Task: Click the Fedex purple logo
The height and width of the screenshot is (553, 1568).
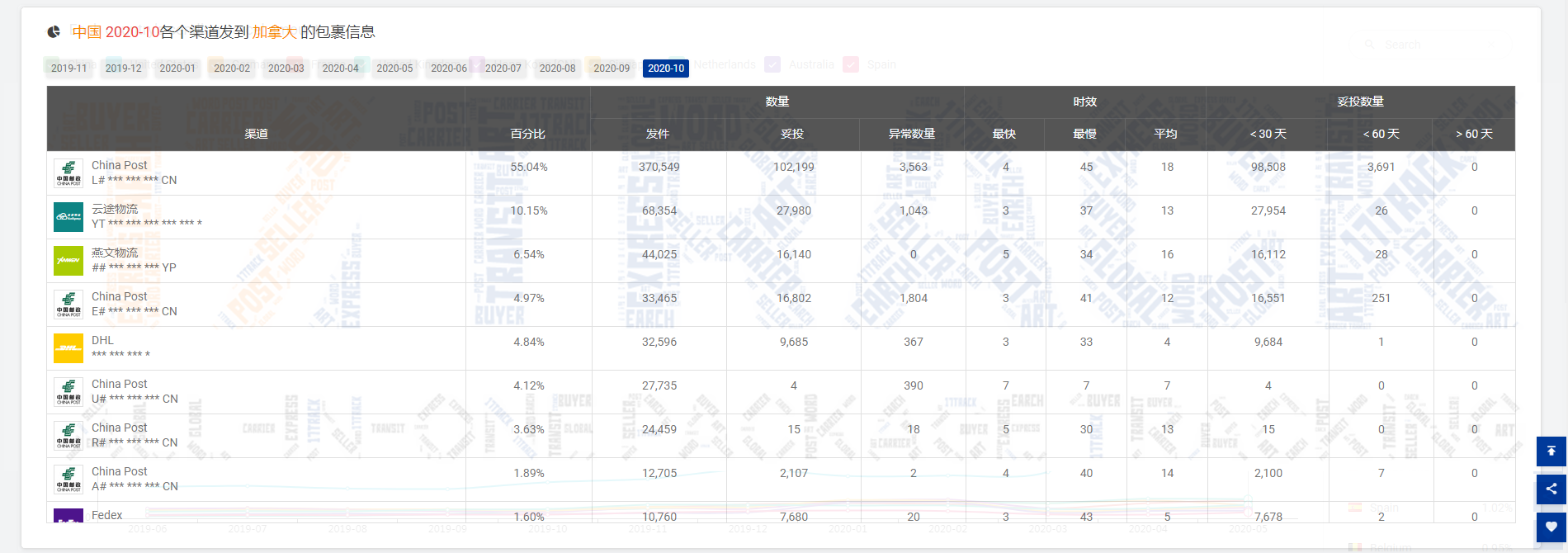Action: pyautogui.click(x=68, y=516)
